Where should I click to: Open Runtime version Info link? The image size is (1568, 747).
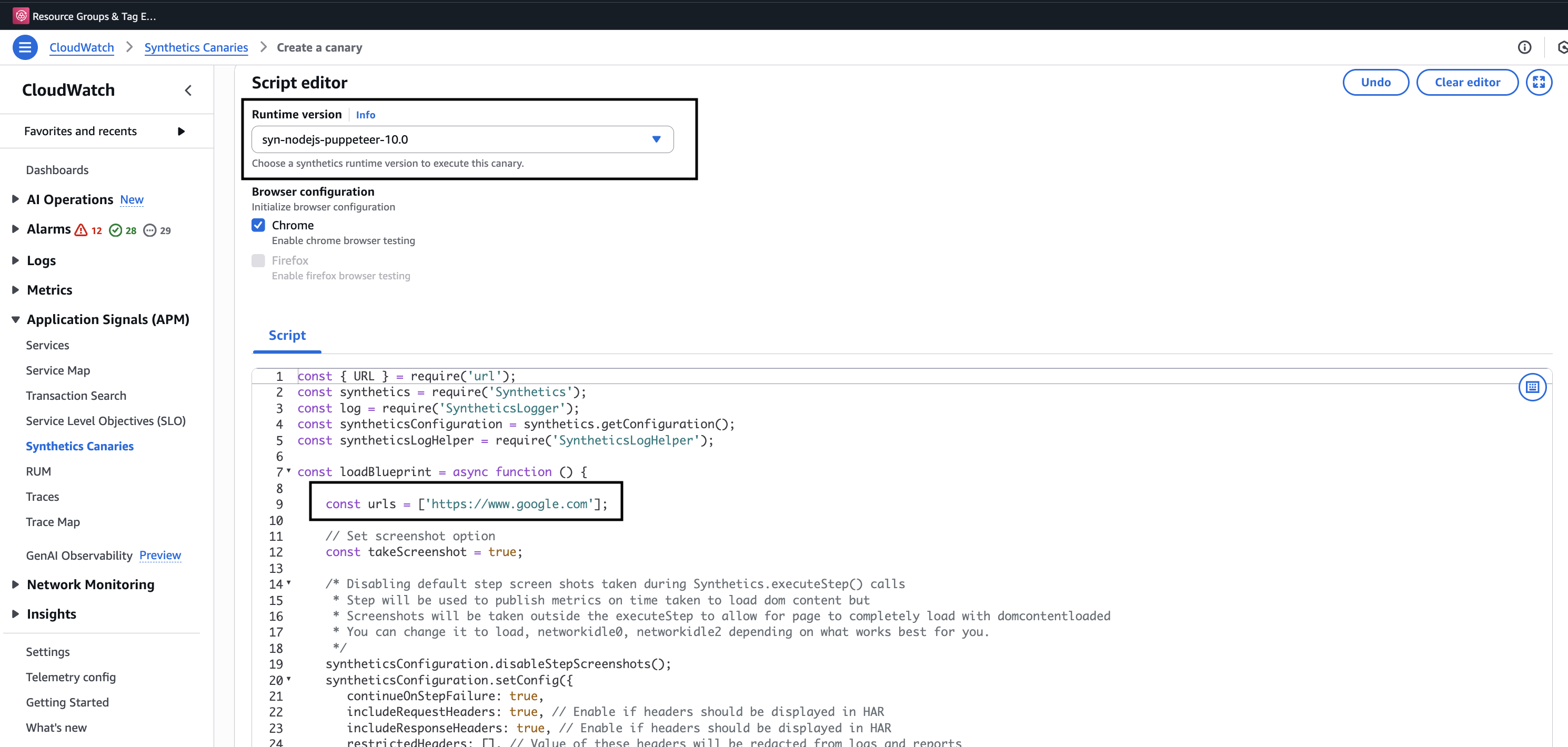(x=365, y=115)
